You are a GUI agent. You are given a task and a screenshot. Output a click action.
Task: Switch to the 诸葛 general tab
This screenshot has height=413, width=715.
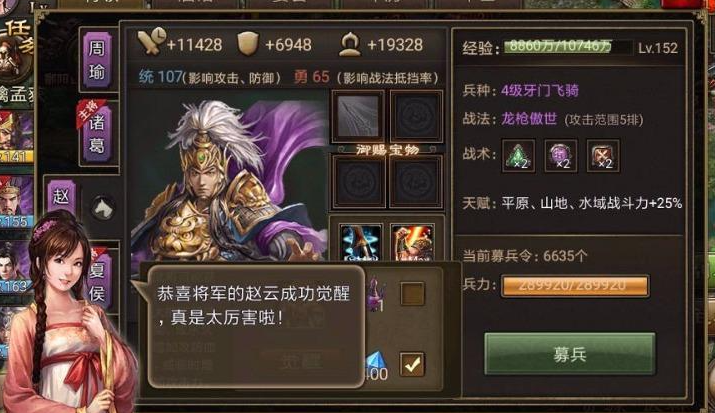tap(96, 133)
